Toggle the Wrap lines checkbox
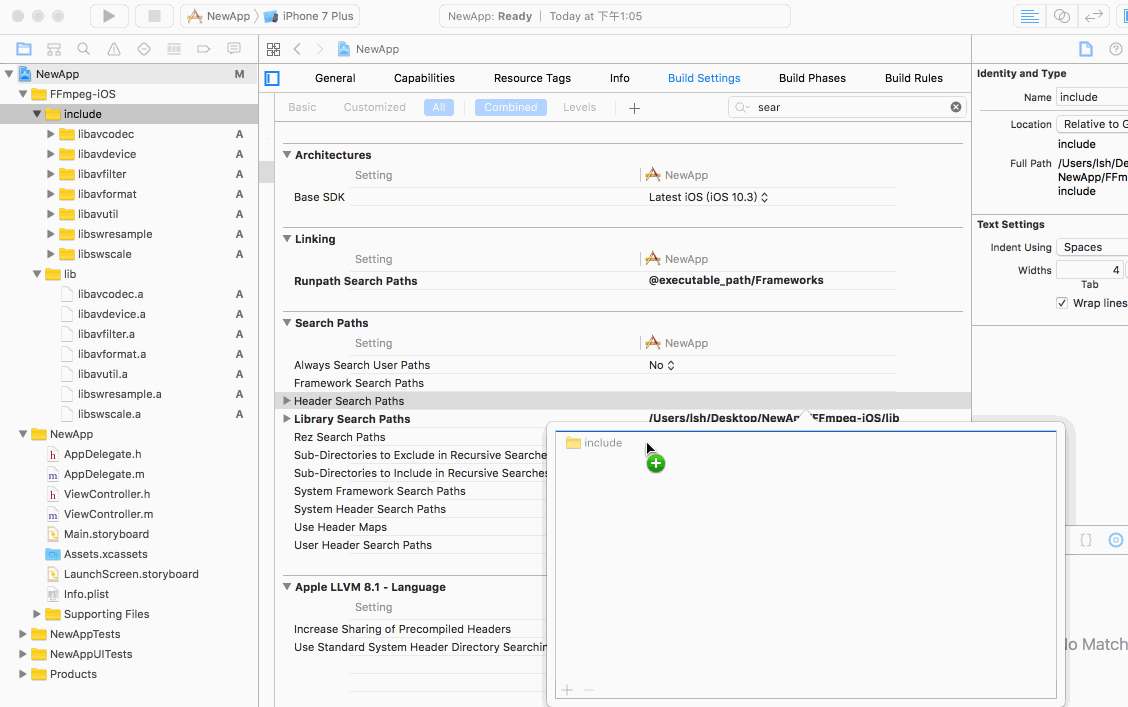The image size is (1128, 707). point(1062,303)
